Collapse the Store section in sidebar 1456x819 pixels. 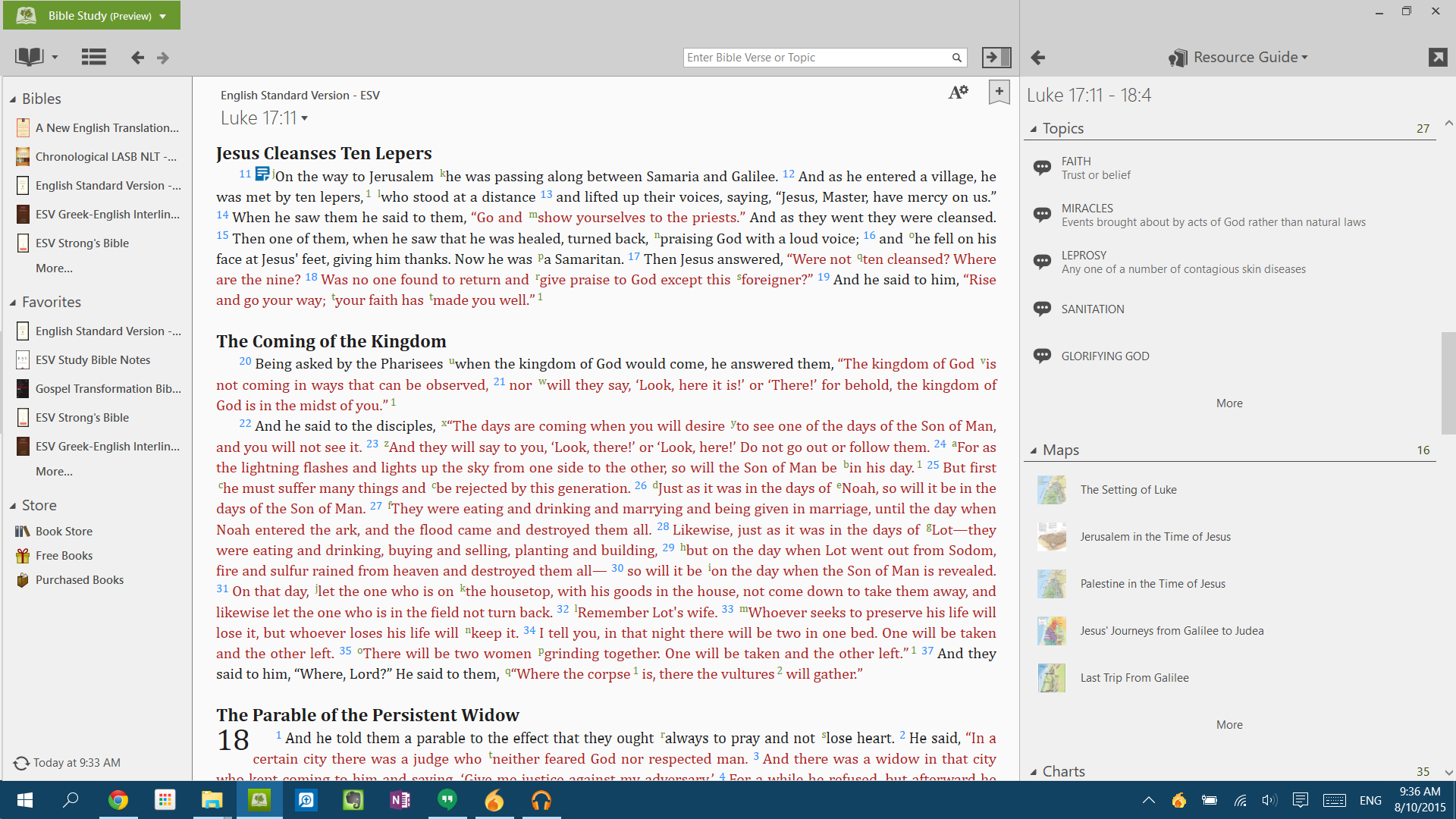12,506
